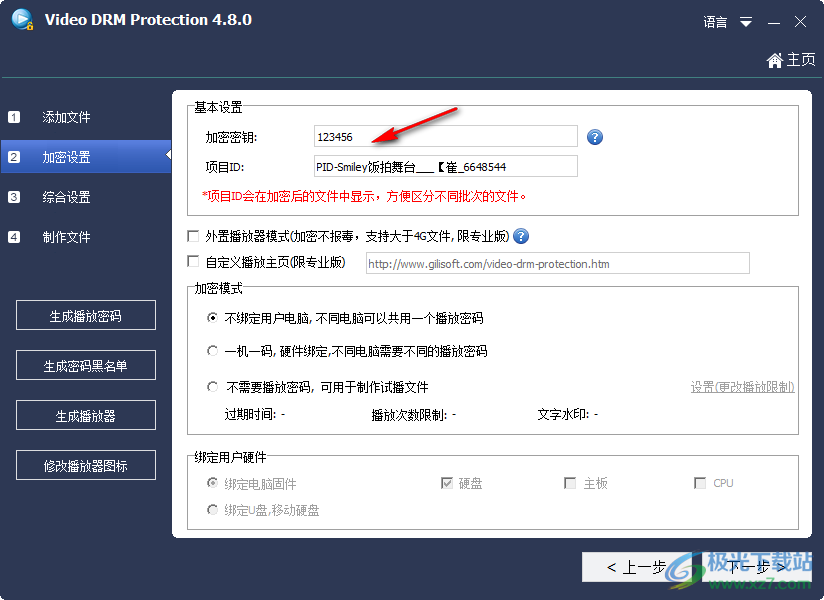This screenshot has width=824, height=600.
Task: Open the 语言 language dropdown arrow
Action: point(746,22)
